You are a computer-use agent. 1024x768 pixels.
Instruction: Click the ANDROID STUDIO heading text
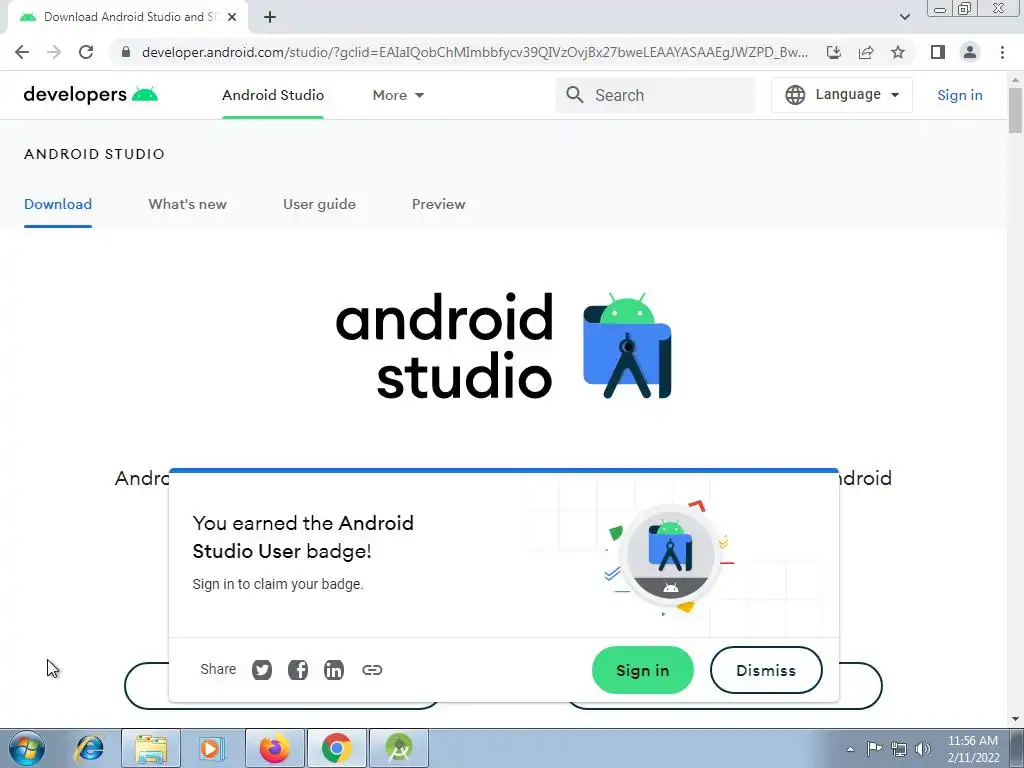tap(95, 154)
